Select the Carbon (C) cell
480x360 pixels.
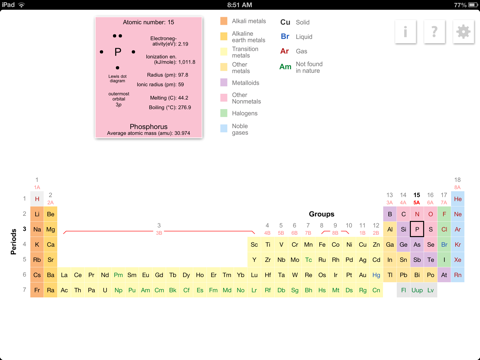403,214
